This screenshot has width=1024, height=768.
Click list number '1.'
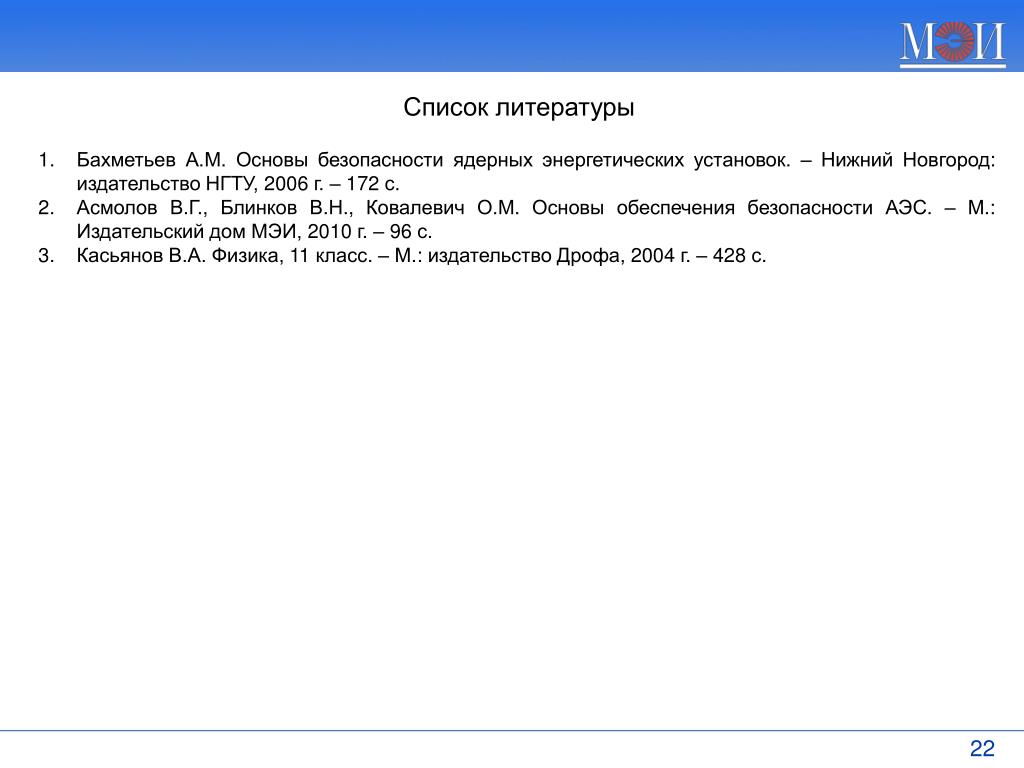click(46, 160)
